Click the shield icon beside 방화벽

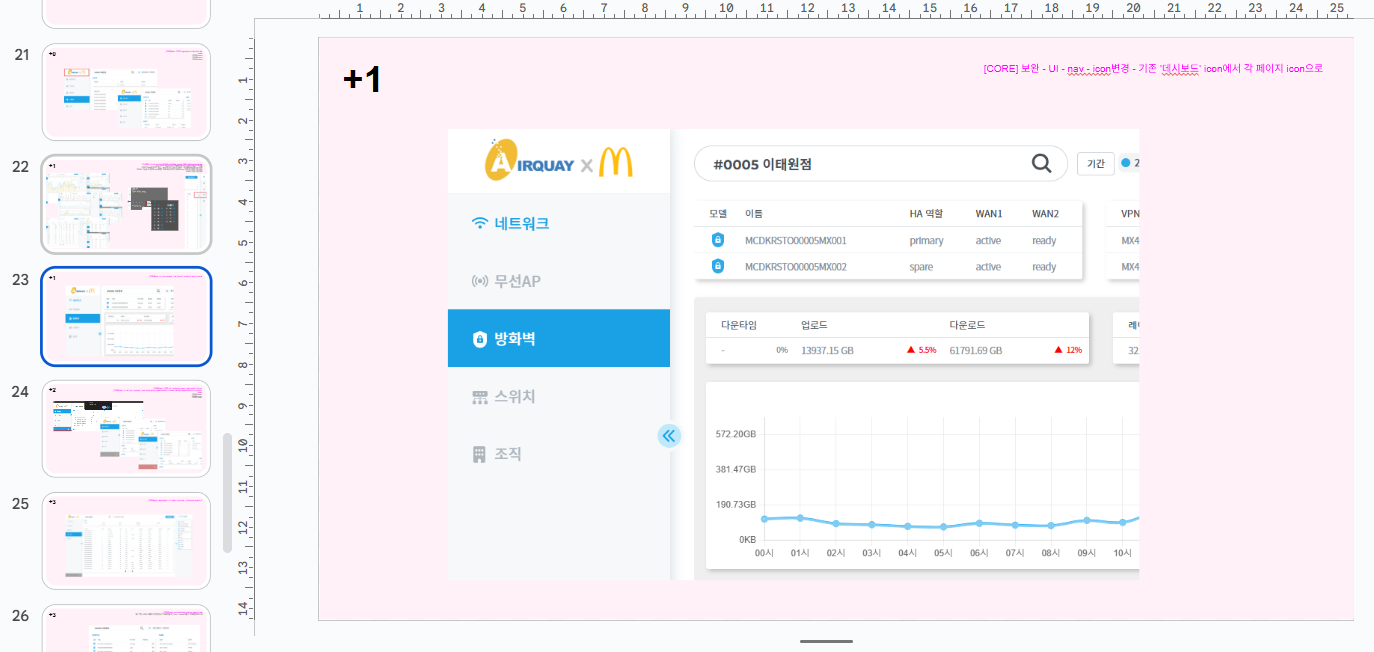(x=480, y=339)
